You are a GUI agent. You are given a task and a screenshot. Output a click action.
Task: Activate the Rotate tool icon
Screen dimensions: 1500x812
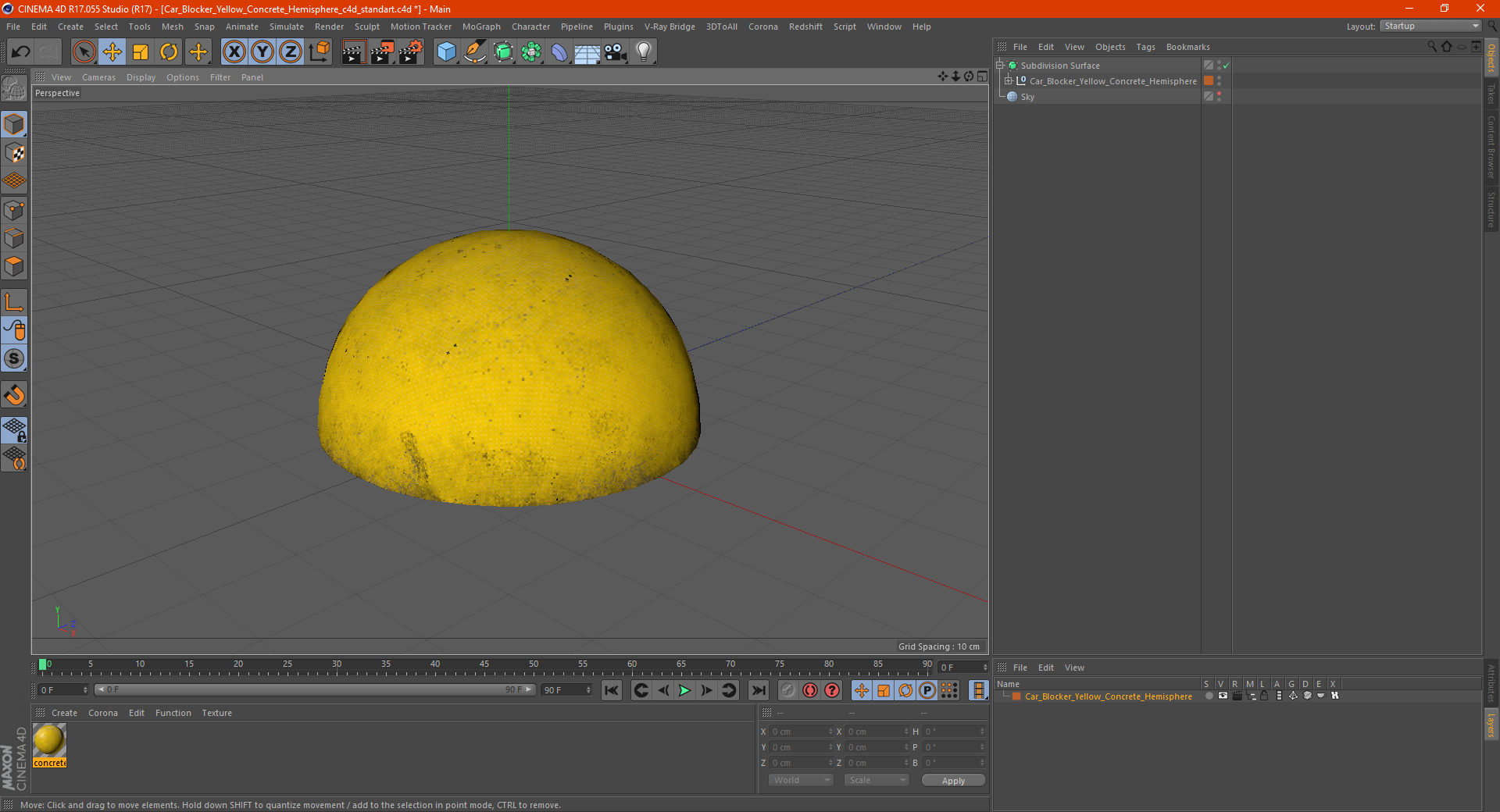coord(169,52)
